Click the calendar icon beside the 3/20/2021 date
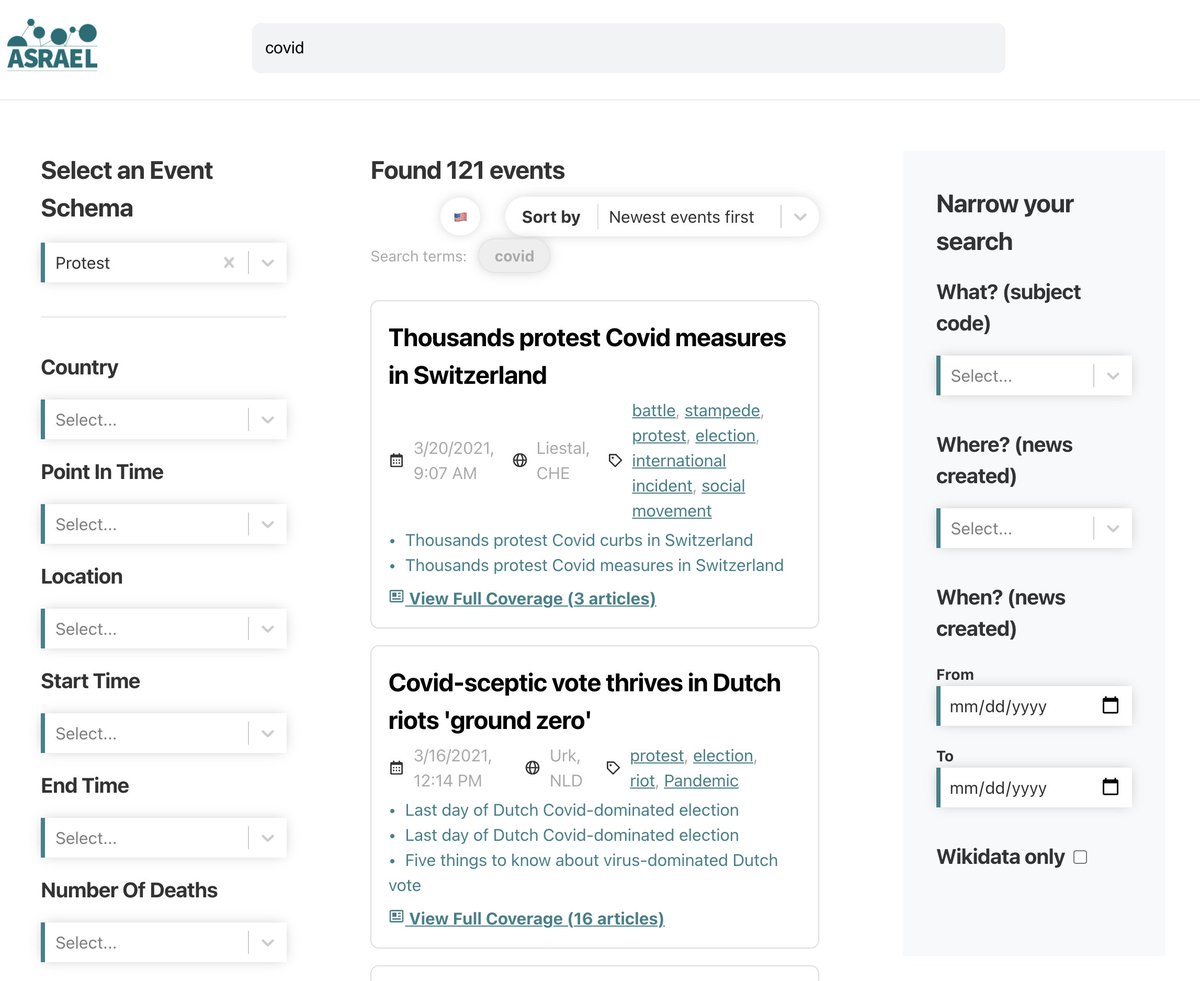 (396, 460)
